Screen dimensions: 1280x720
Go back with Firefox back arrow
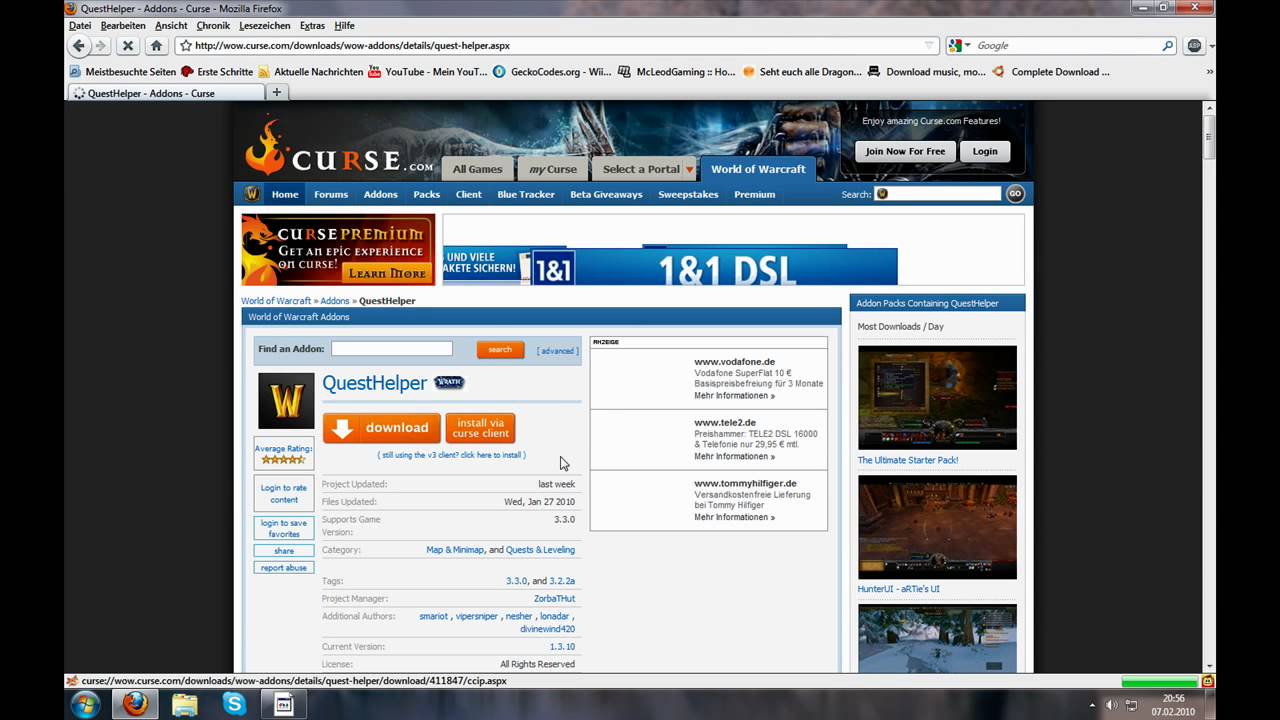(x=79, y=46)
